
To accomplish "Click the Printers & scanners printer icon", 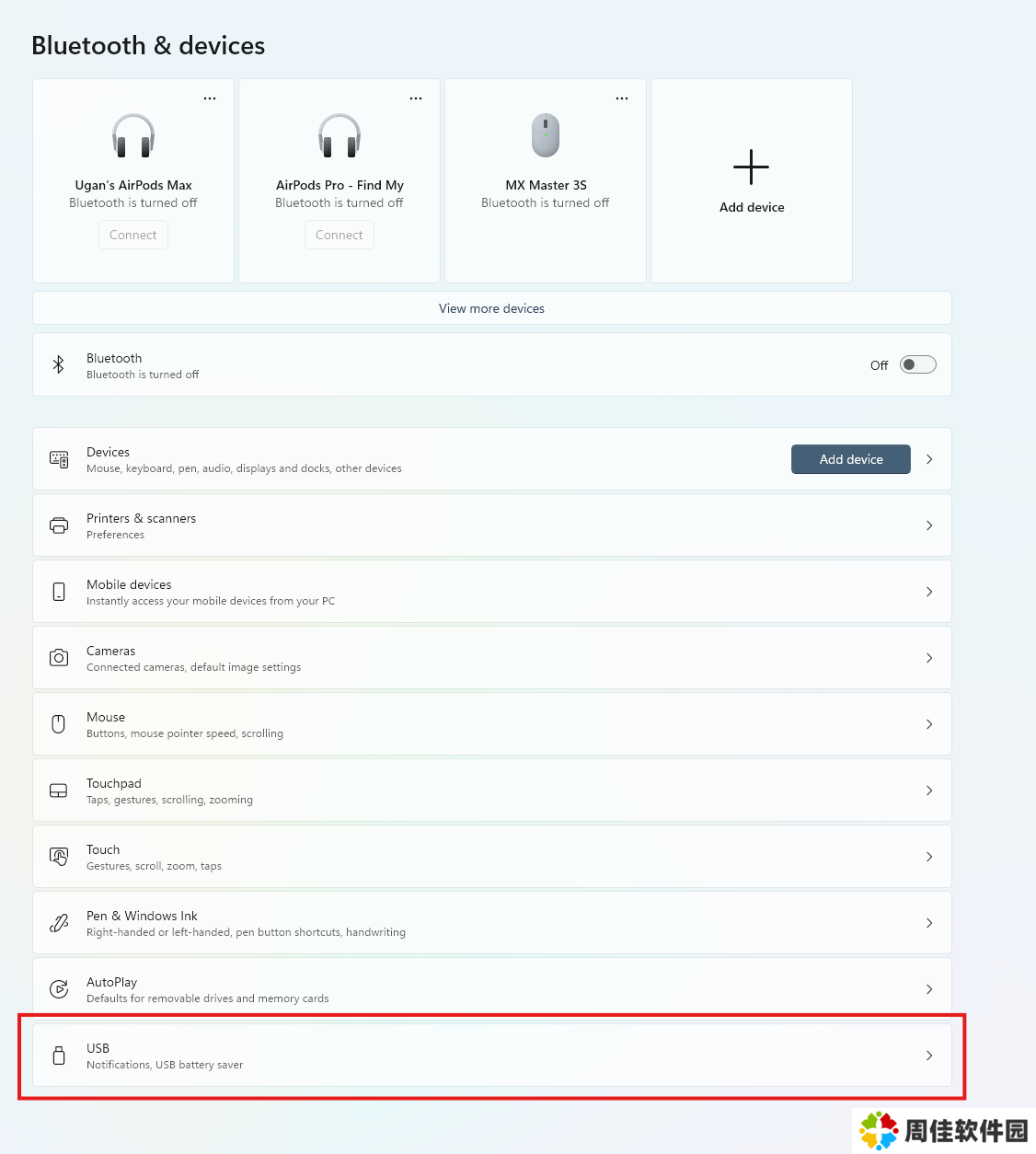I will tap(59, 525).
